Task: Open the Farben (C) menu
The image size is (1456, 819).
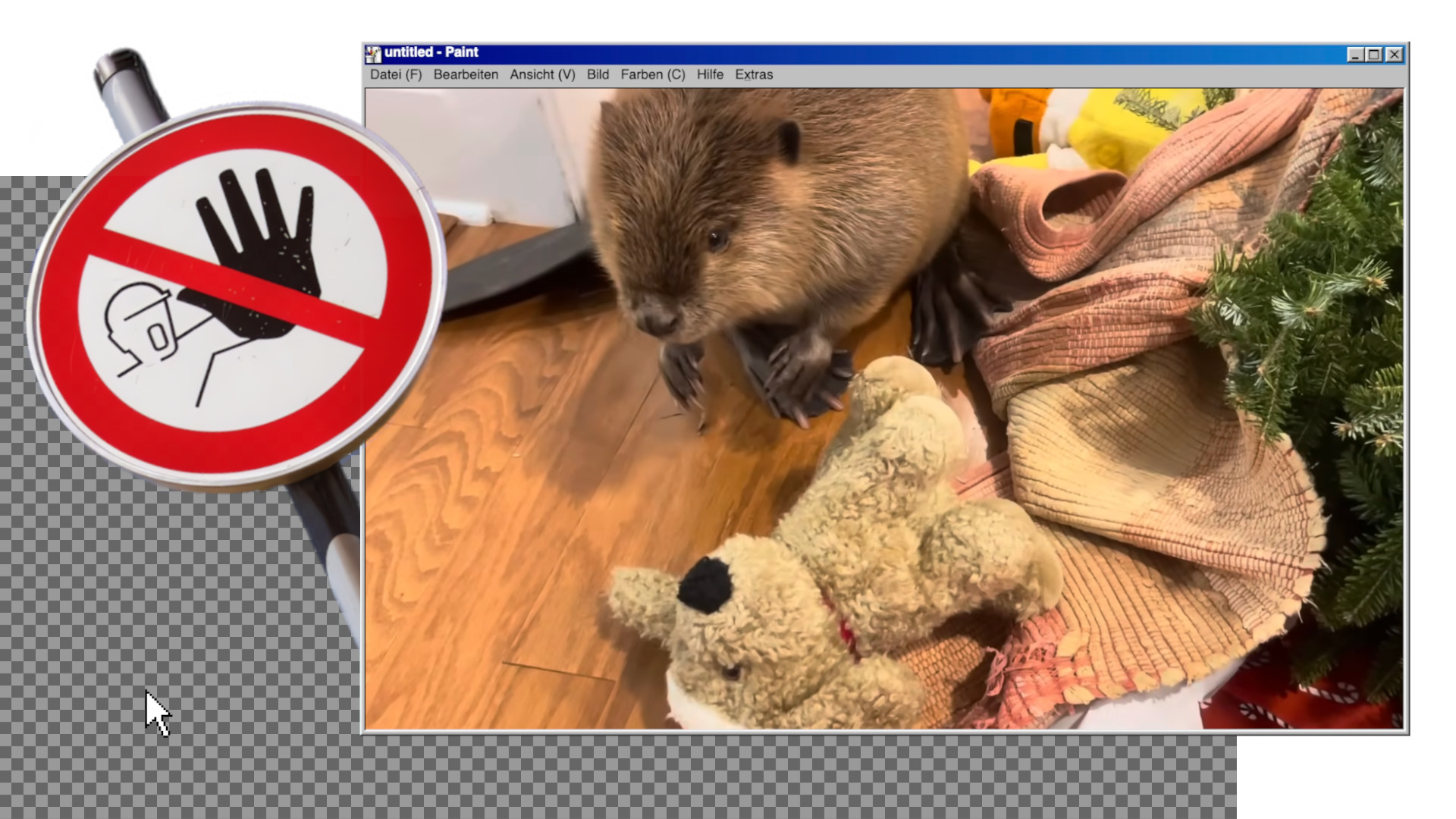Action: (x=652, y=74)
